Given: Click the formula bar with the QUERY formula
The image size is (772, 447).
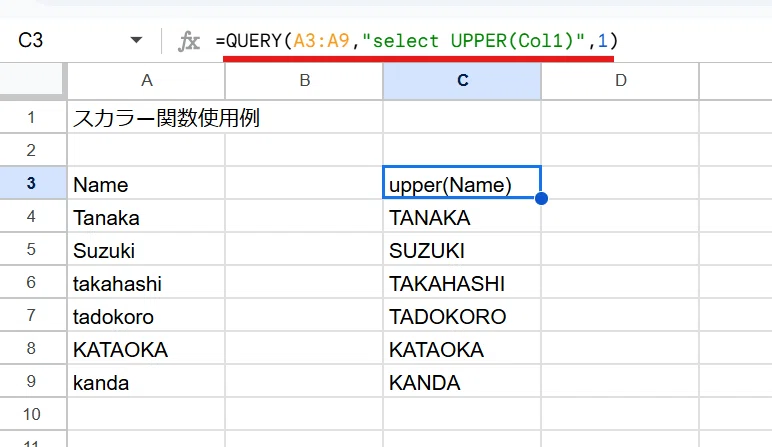Looking at the screenshot, I should point(417,40).
